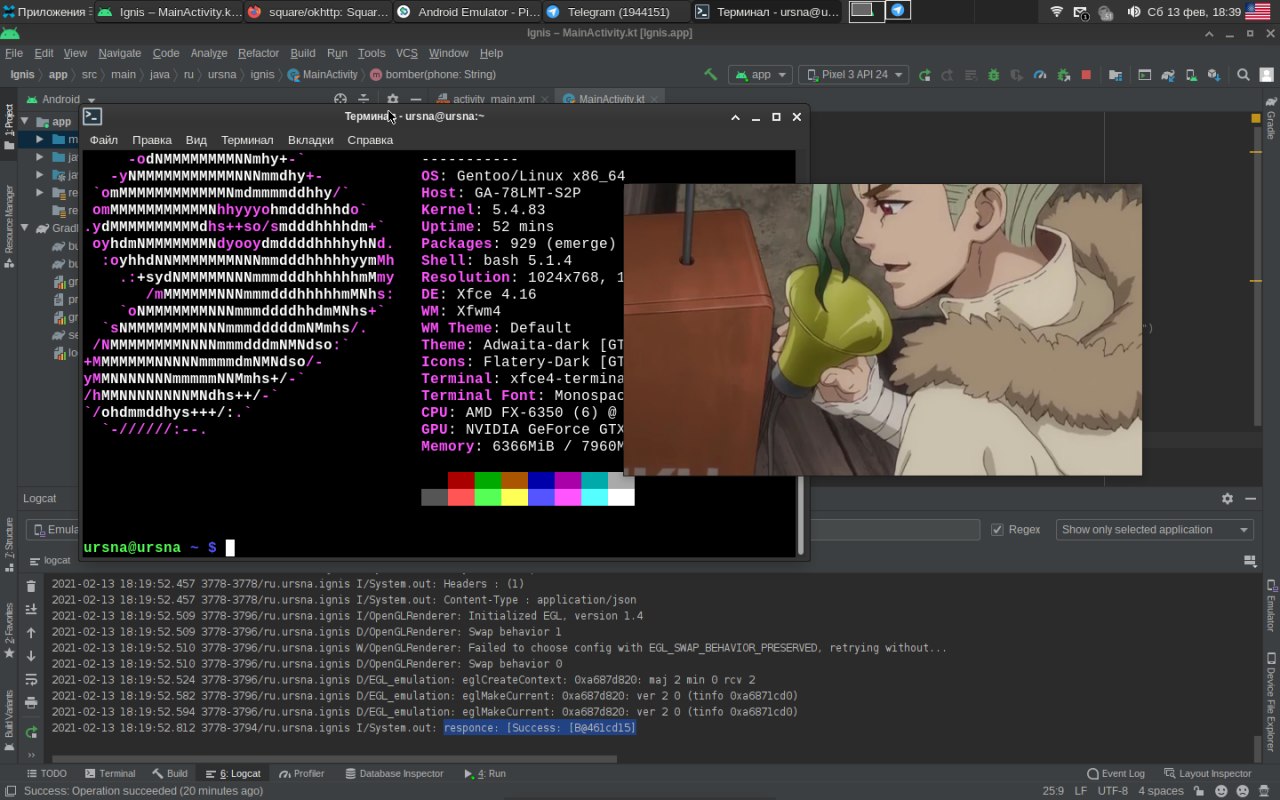The width and height of the screenshot is (1280, 800).
Task: Open the Справка menu in the terminal
Action: (x=370, y=140)
